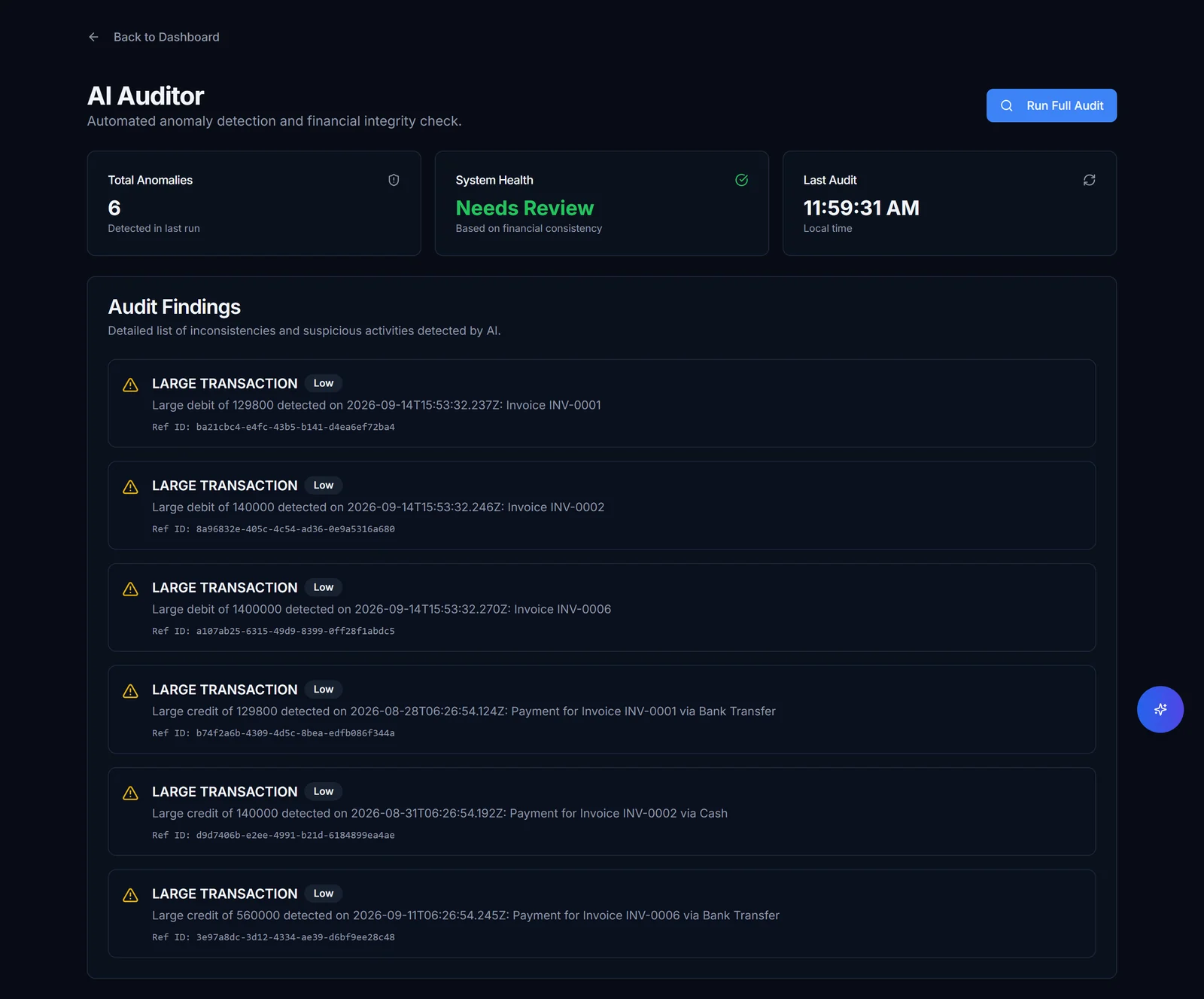Click the 'Last Audit' card label
This screenshot has width=1204, height=999.
(x=830, y=180)
